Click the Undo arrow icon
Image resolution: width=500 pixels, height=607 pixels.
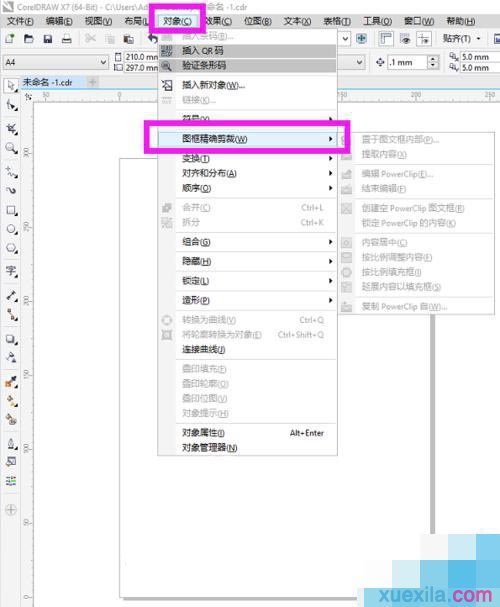152,38
